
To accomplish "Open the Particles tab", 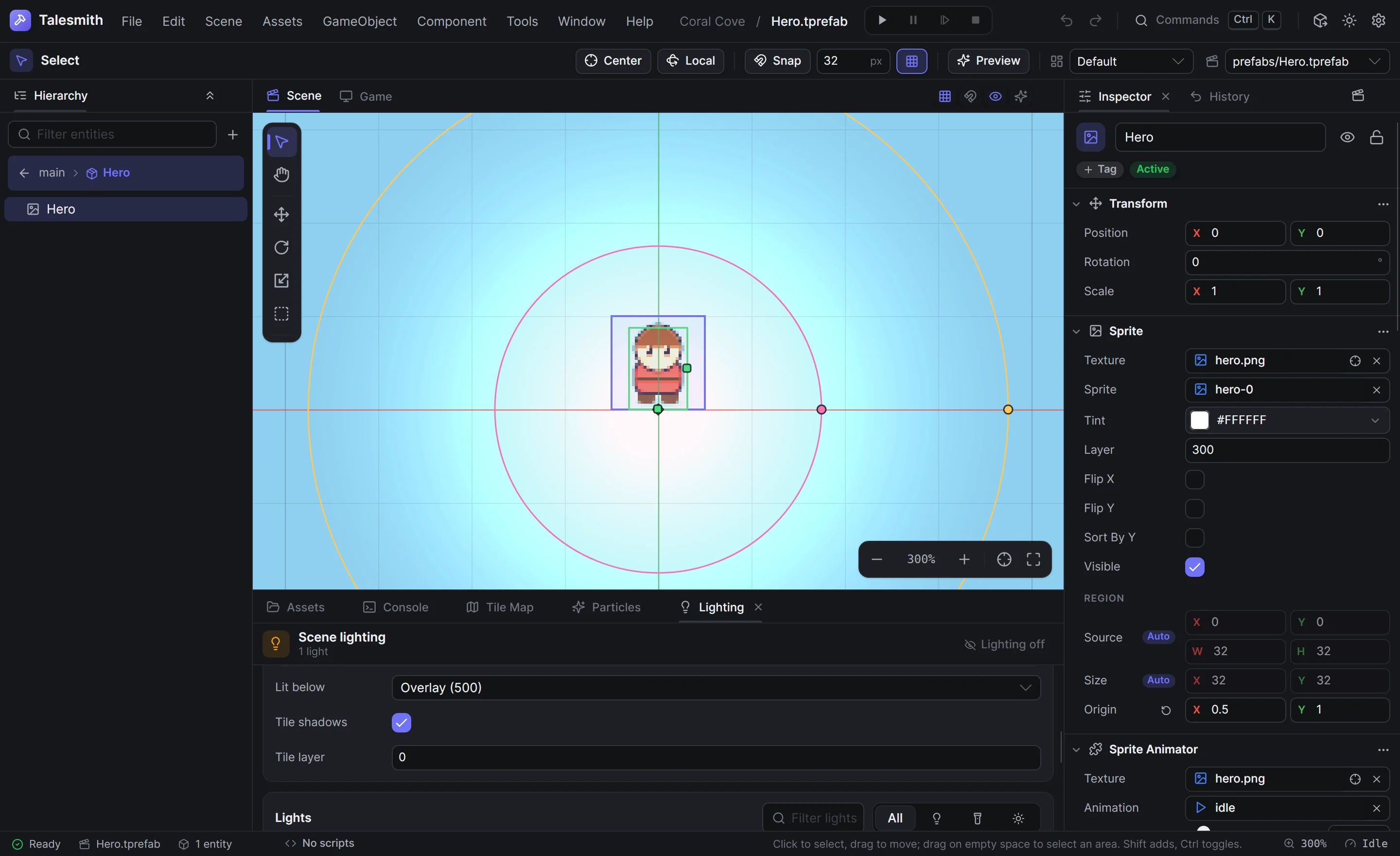I will point(606,607).
